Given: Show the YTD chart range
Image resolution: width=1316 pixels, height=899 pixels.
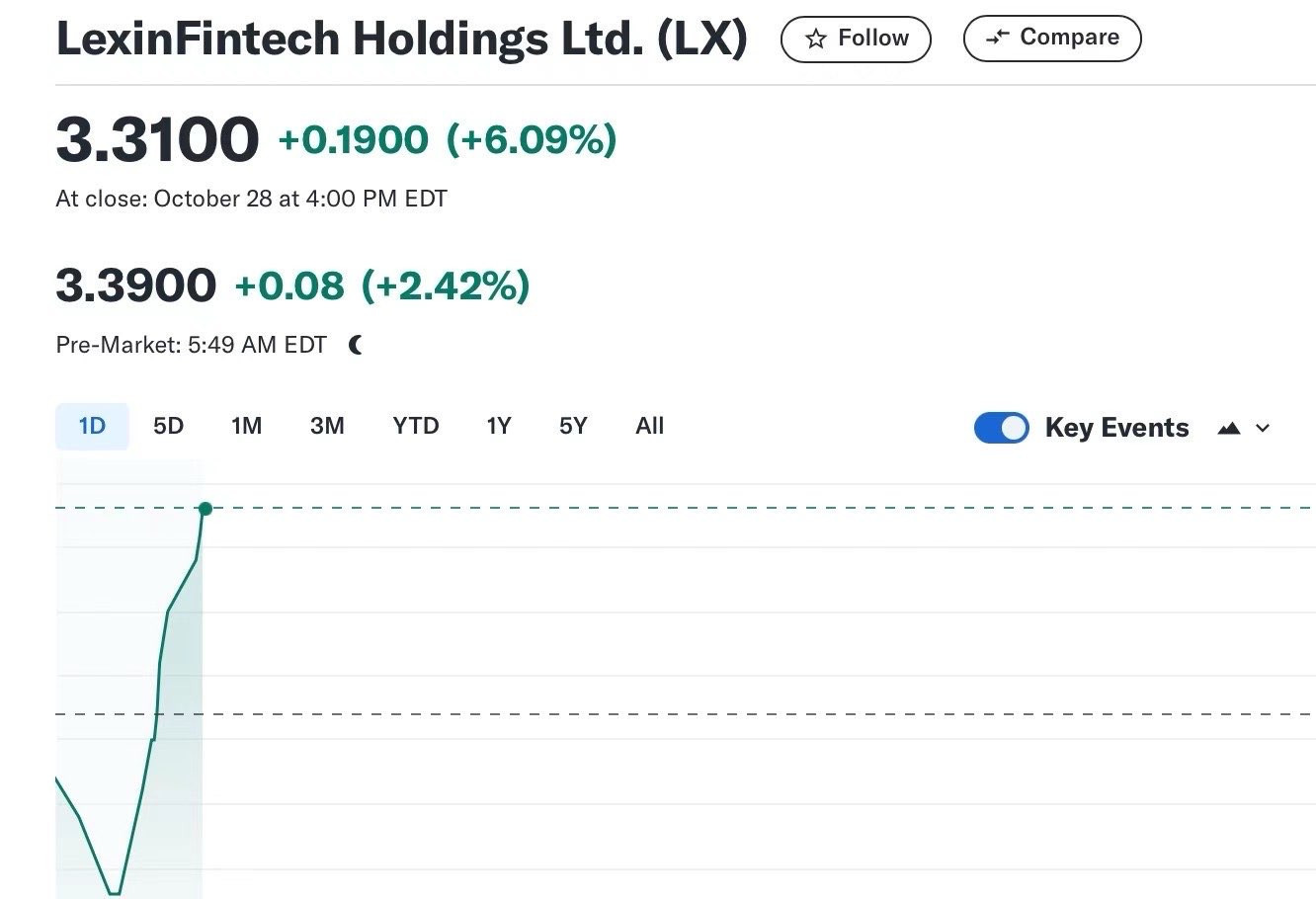Looking at the screenshot, I should pyautogui.click(x=415, y=426).
